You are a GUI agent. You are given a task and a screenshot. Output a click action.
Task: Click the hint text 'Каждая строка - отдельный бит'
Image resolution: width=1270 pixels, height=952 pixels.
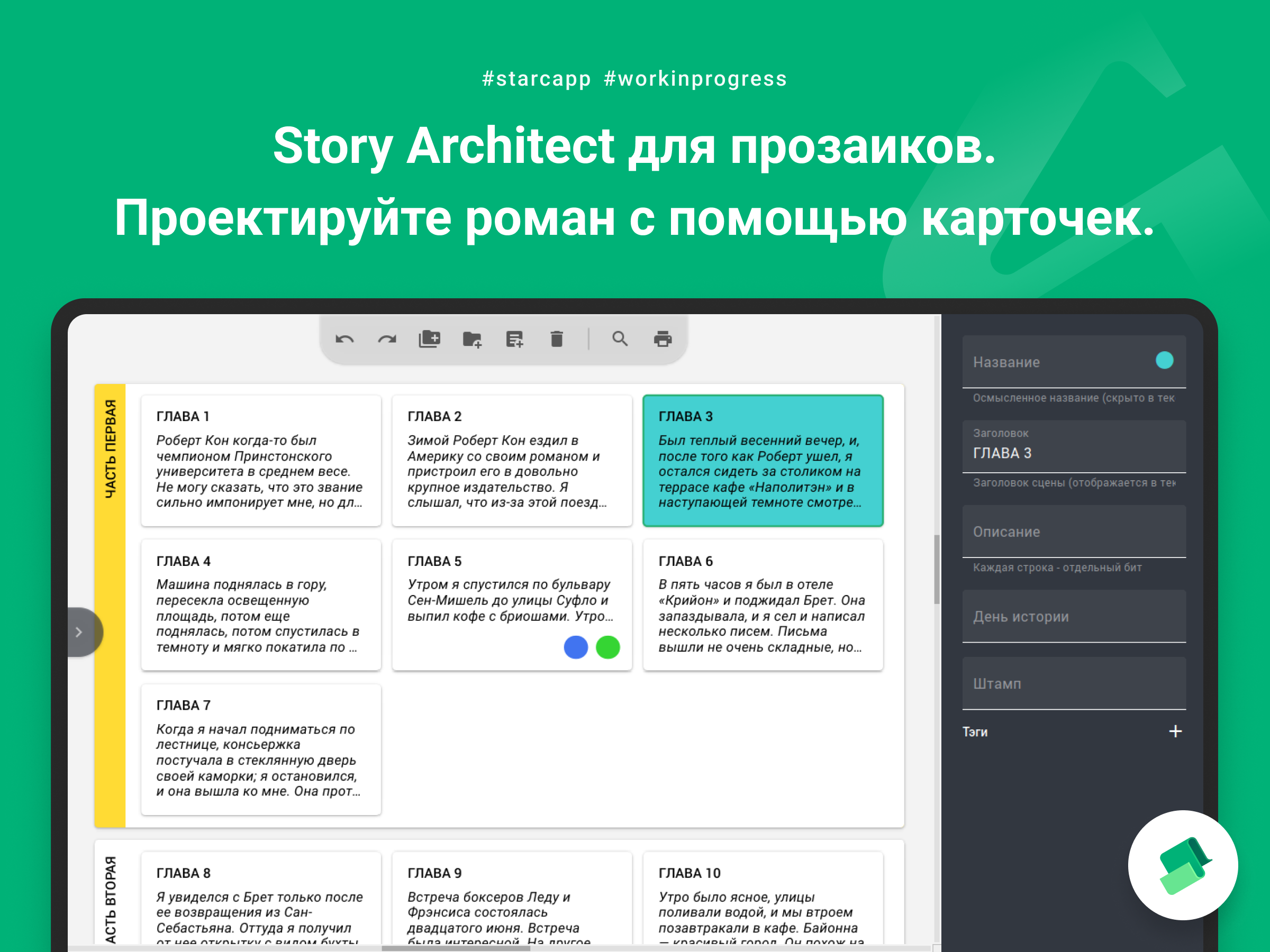pyautogui.click(x=1057, y=567)
